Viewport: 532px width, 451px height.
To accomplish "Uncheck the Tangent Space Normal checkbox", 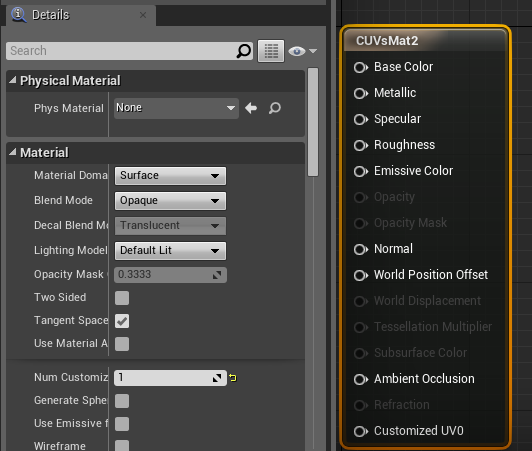I will [x=122, y=321].
